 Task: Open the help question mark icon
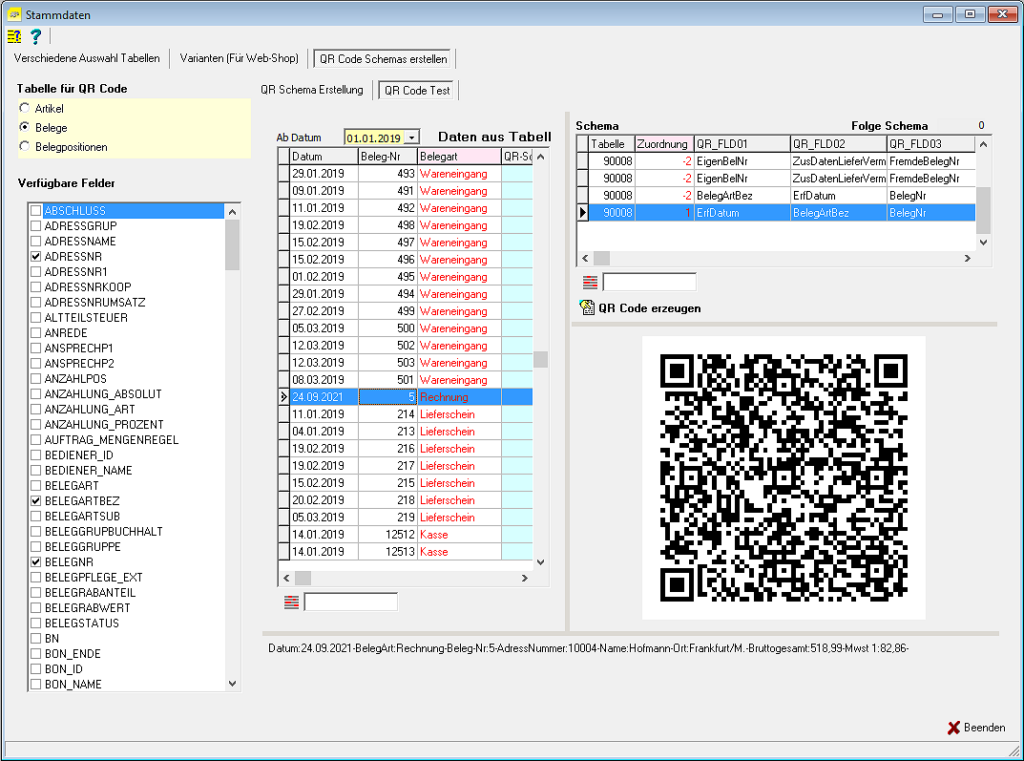pos(35,37)
